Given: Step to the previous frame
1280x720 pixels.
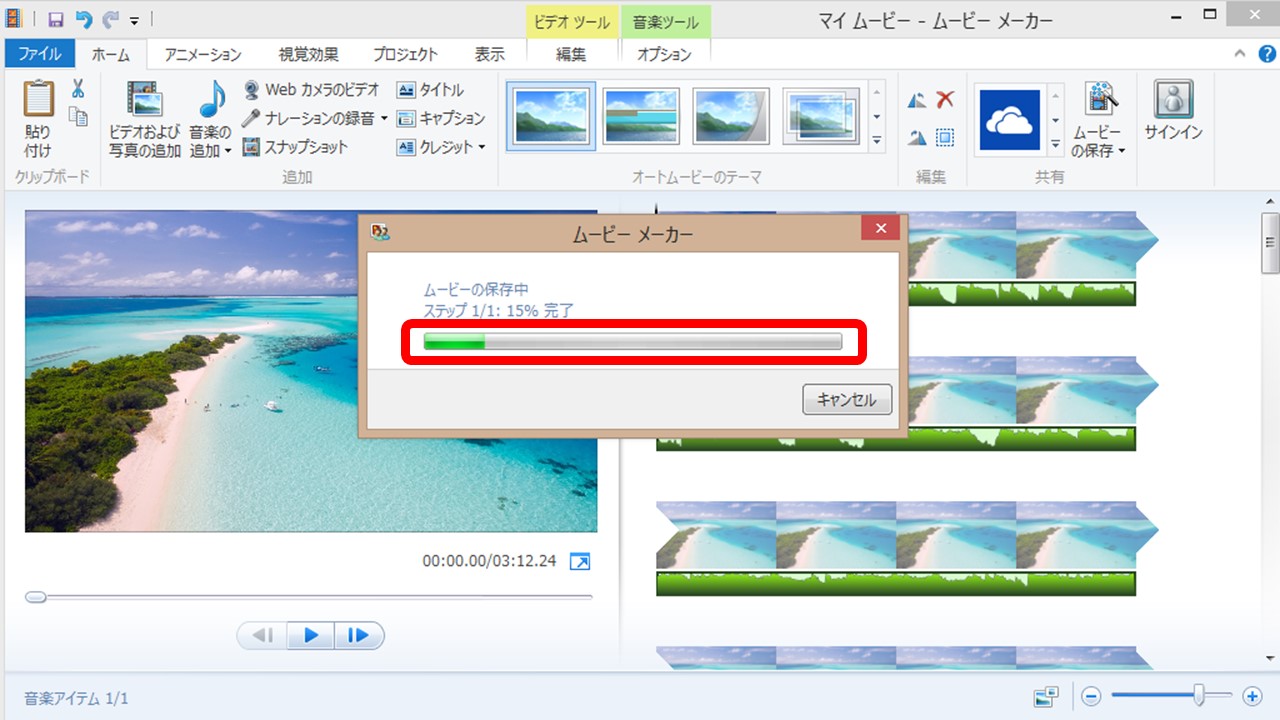Looking at the screenshot, I should (263, 635).
